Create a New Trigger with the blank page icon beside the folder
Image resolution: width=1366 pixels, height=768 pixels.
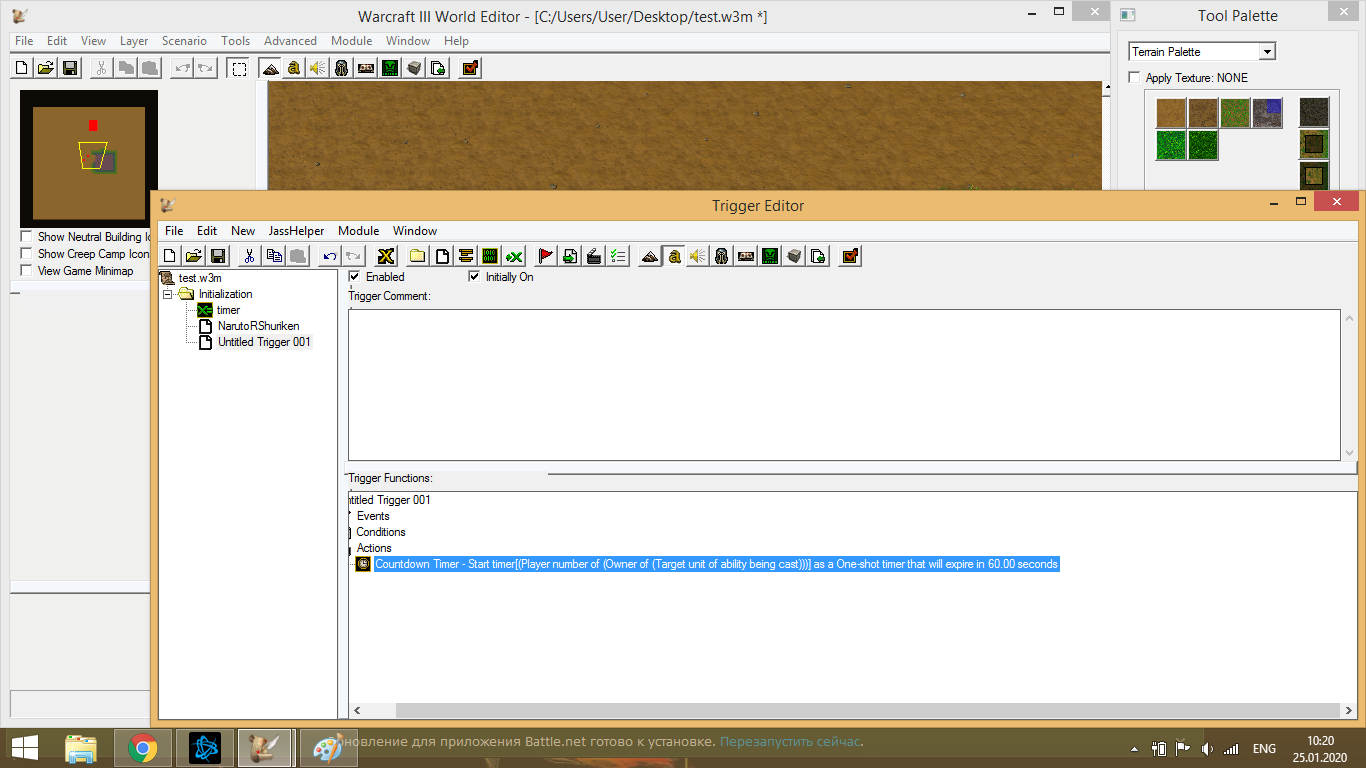click(x=441, y=256)
